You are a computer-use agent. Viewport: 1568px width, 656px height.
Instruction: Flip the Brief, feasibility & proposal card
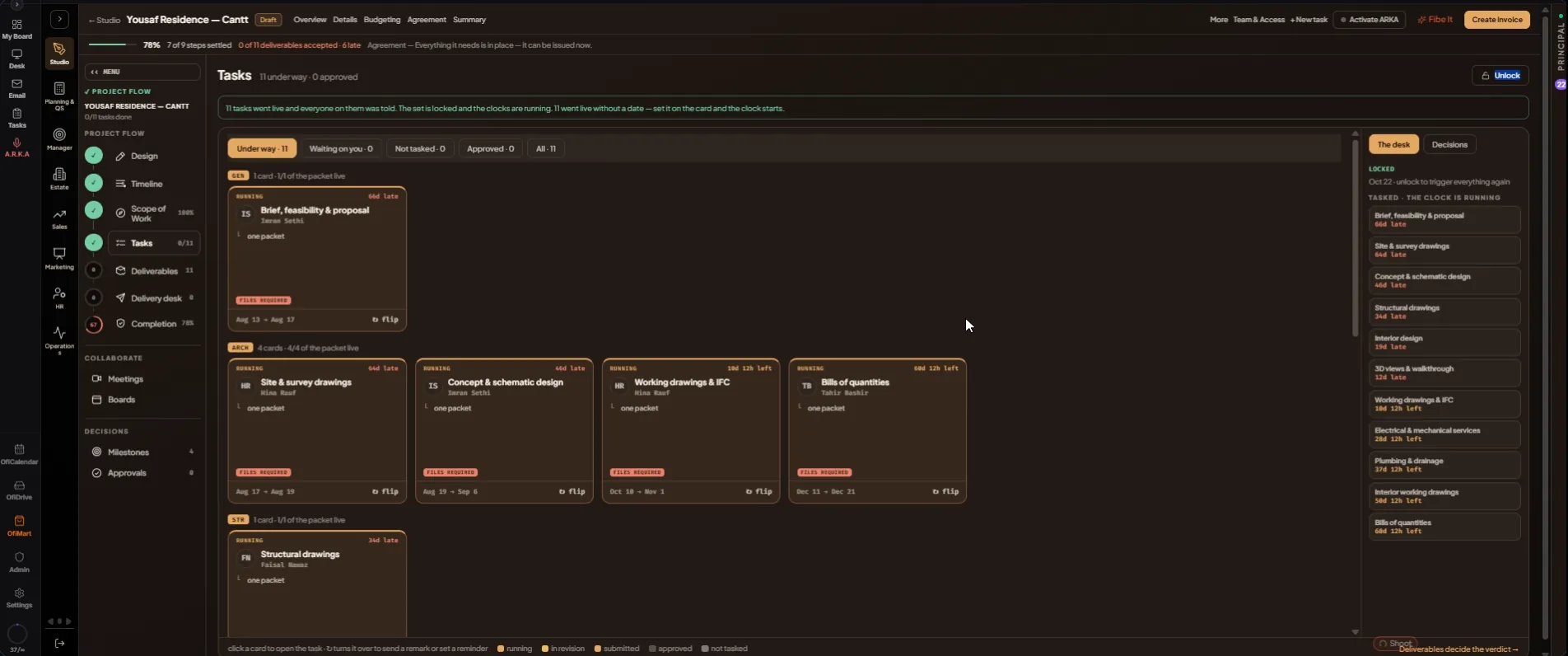tap(385, 320)
